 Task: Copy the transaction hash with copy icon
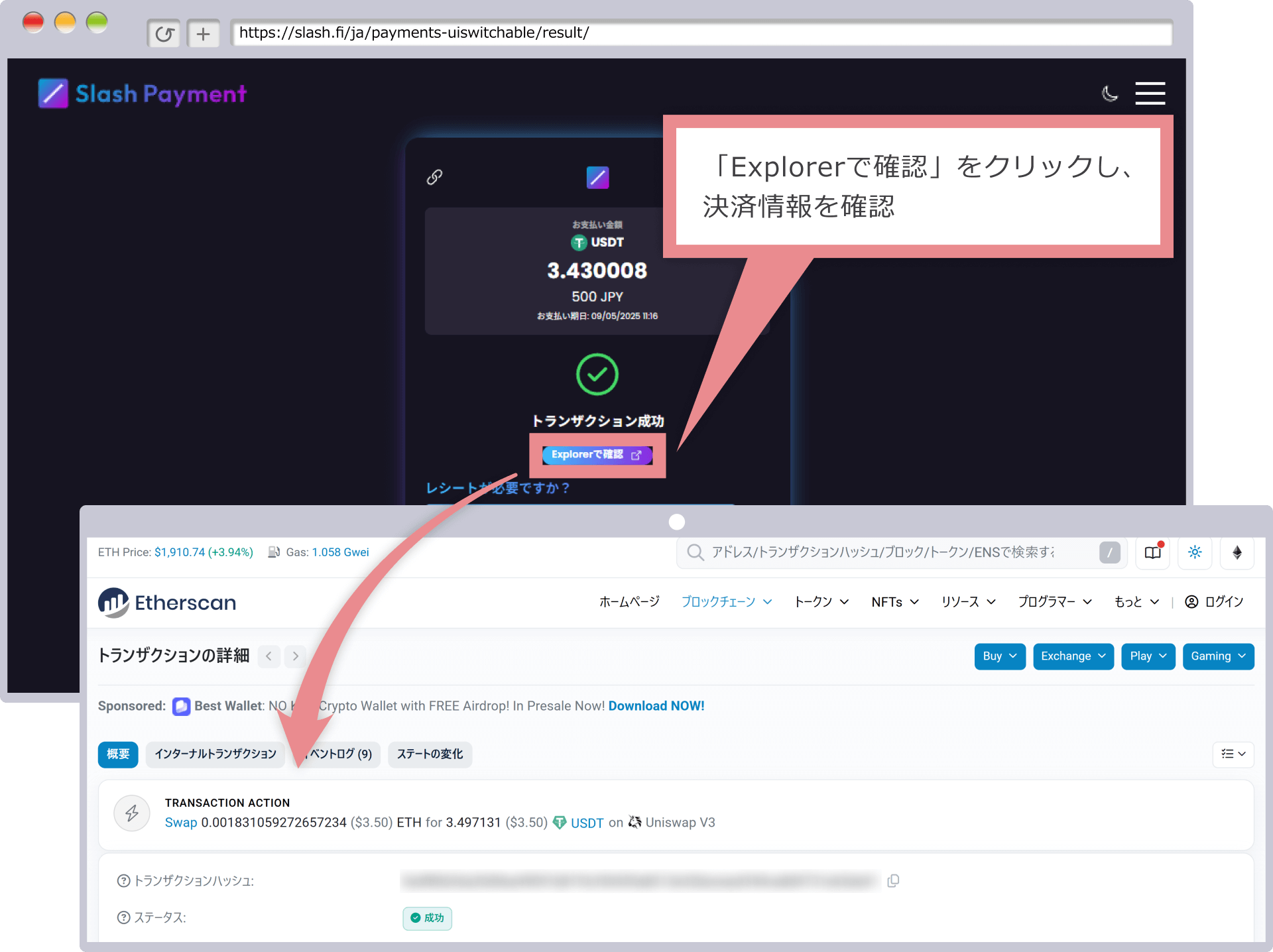tap(893, 880)
